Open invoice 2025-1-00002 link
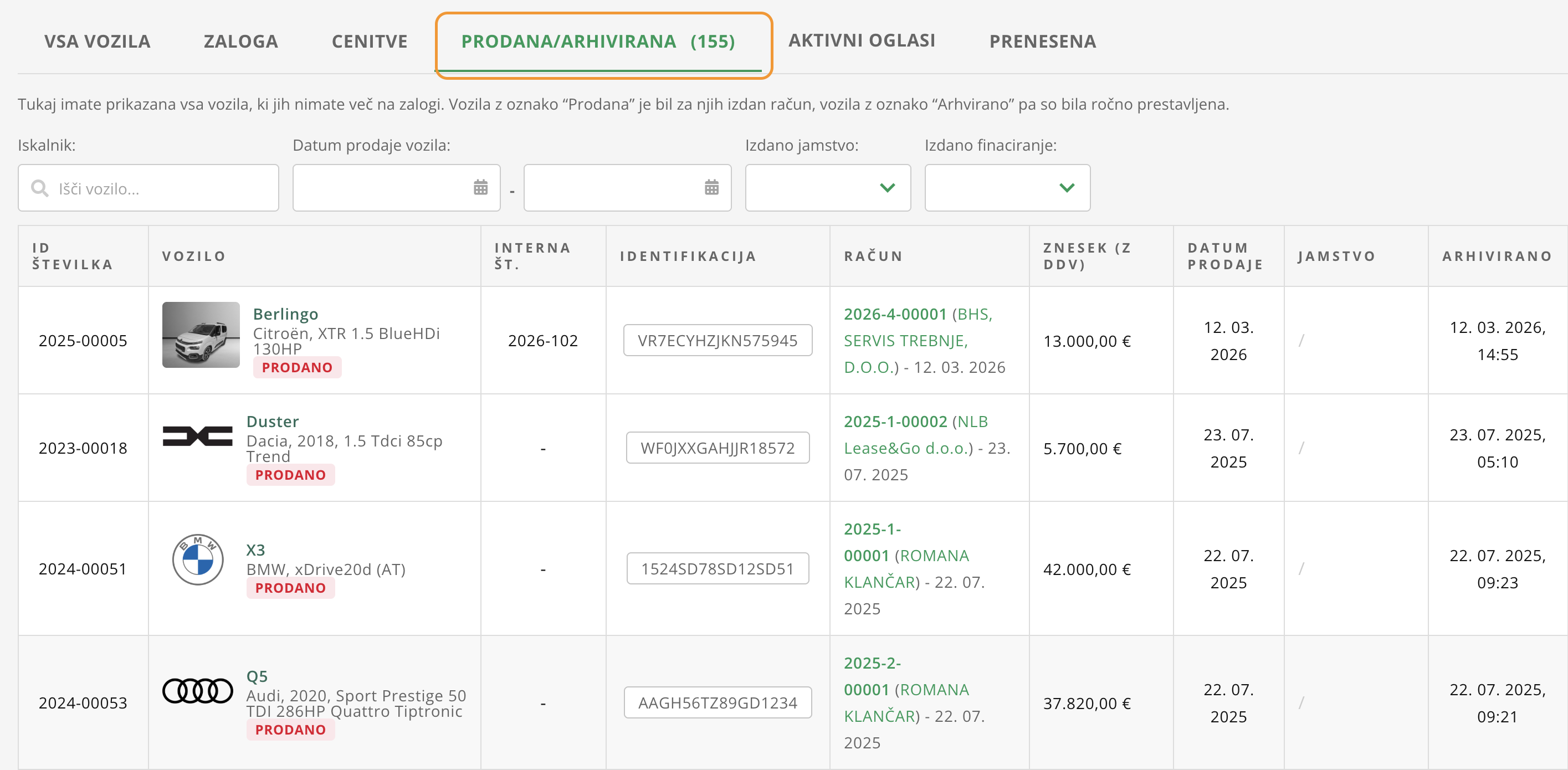 [x=895, y=421]
